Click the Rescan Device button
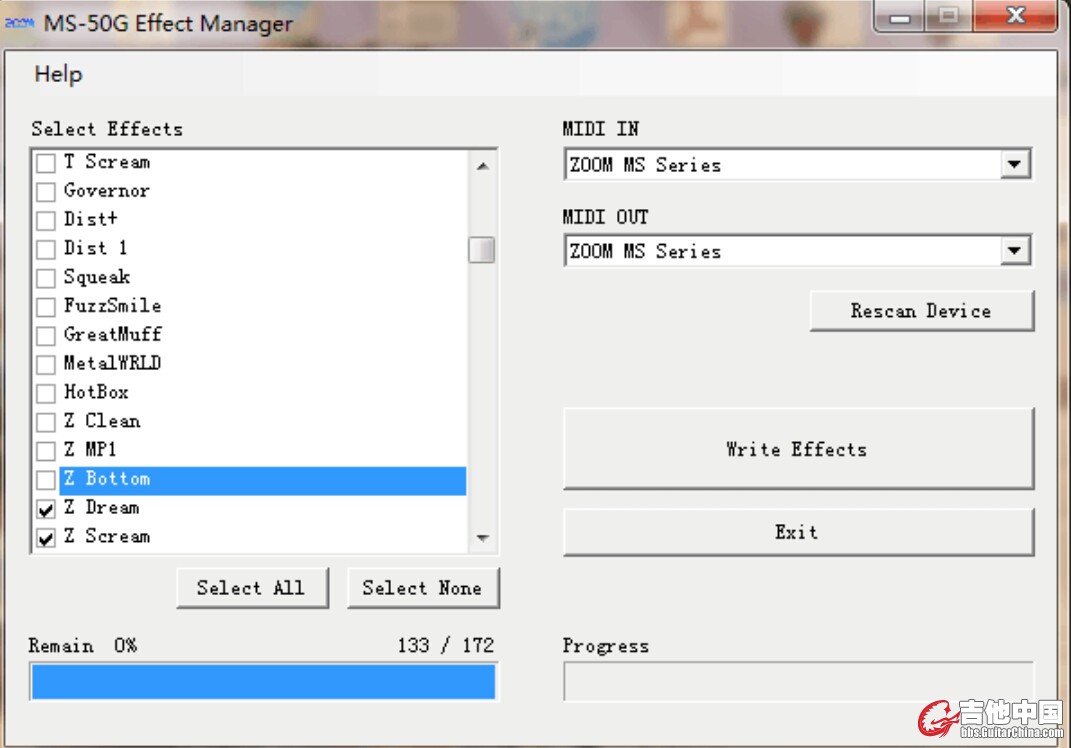Viewport: 1071px width, 748px height. [x=921, y=311]
